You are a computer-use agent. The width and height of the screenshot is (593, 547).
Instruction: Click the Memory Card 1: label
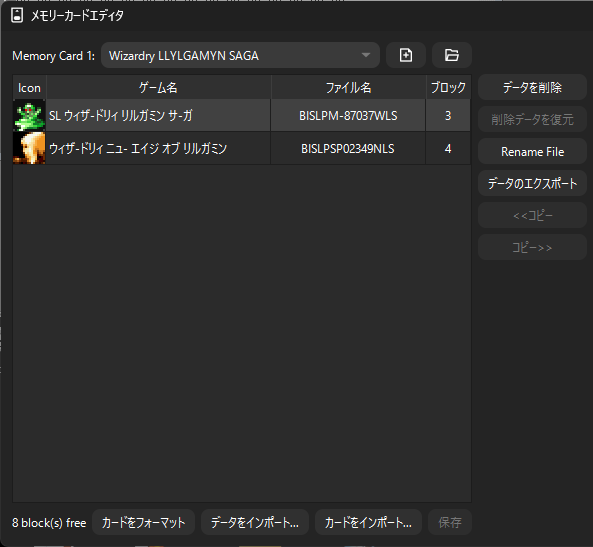pyautogui.click(x=53, y=56)
